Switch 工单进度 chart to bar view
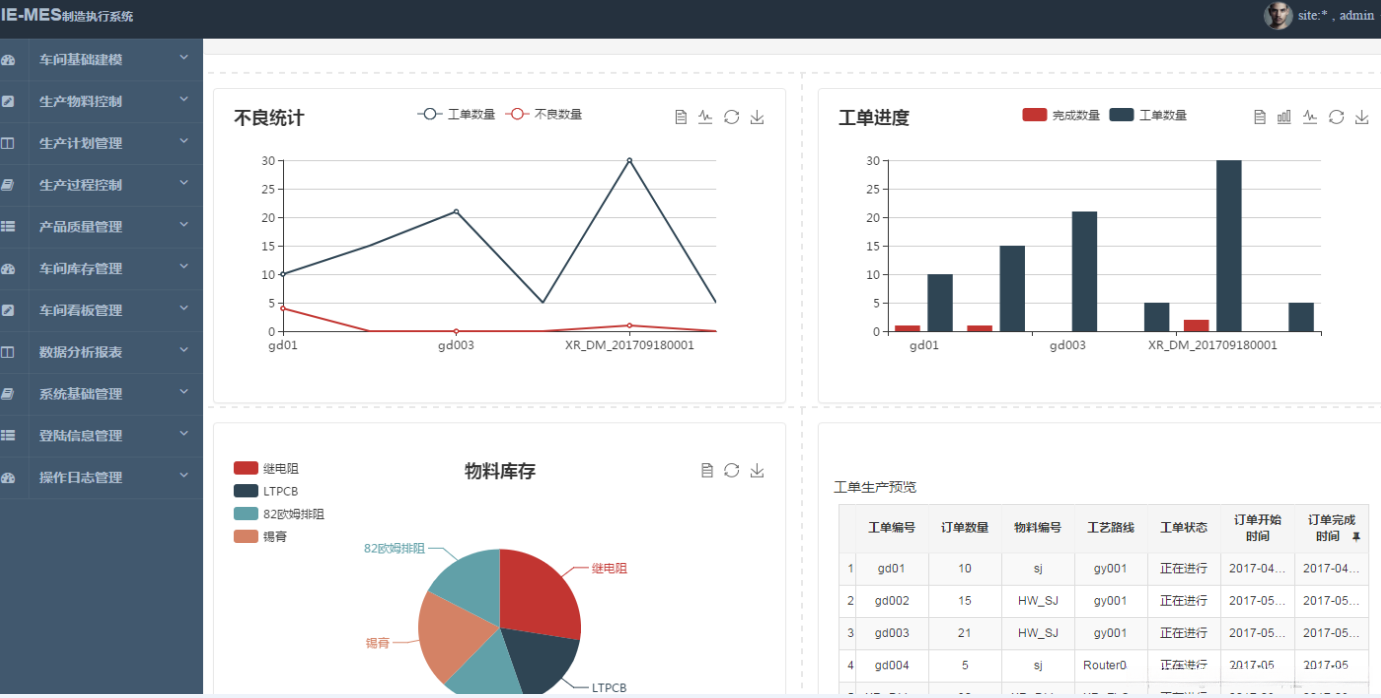The image size is (1381, 698). click(1284, 117)
